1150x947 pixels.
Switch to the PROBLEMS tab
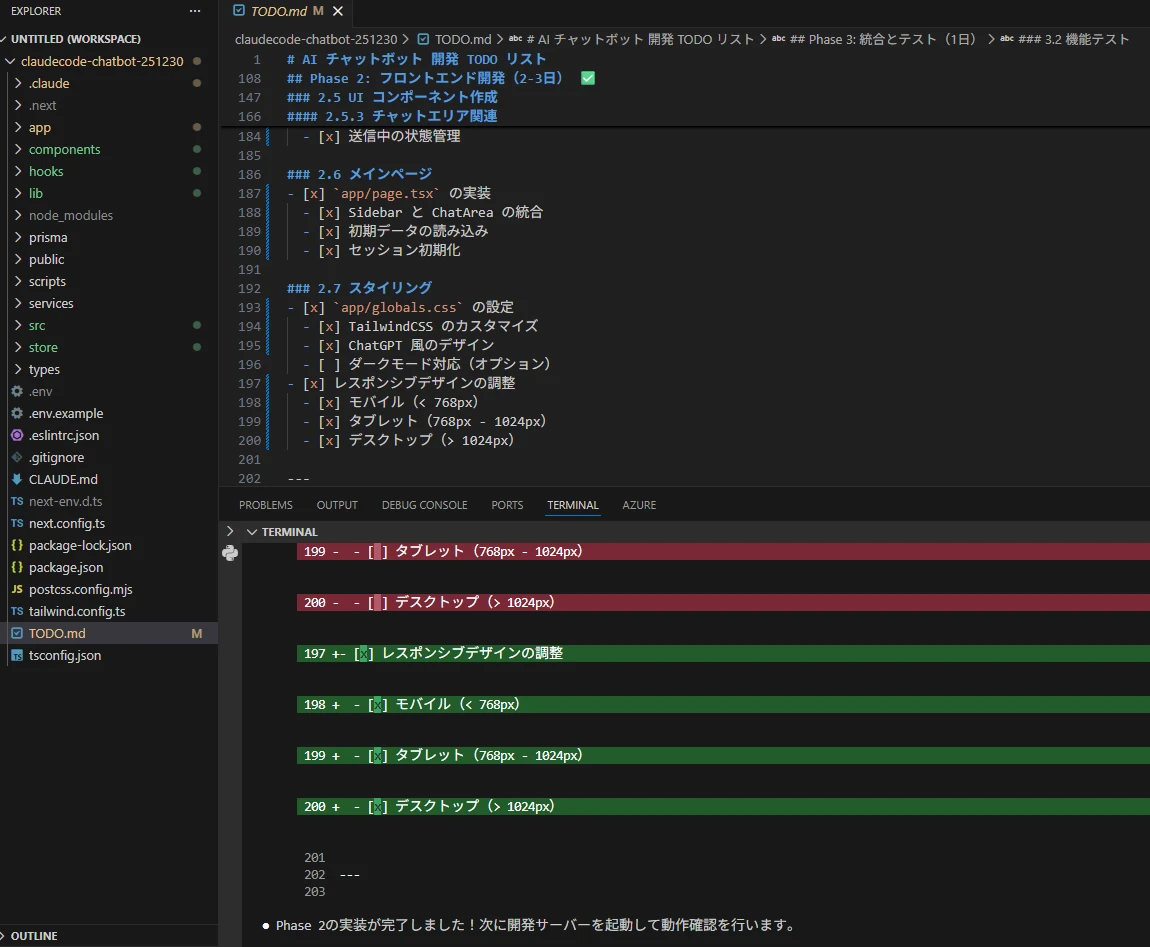265,505
